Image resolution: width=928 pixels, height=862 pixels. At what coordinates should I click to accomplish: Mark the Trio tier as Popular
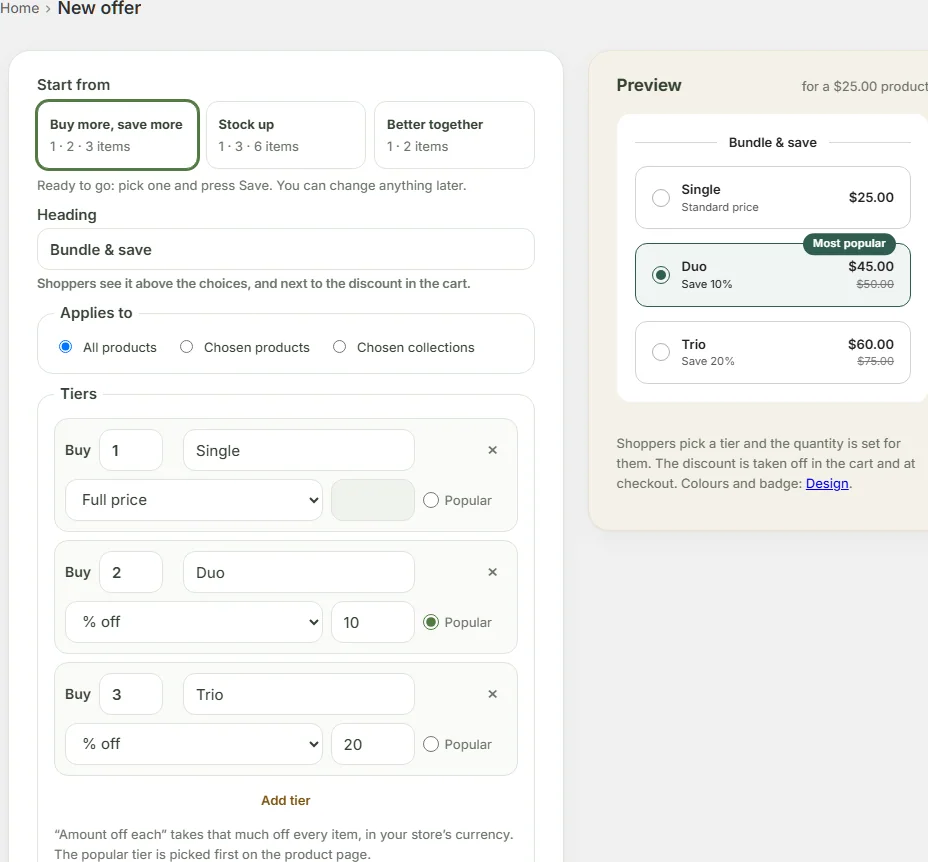[x=431, y=744]
